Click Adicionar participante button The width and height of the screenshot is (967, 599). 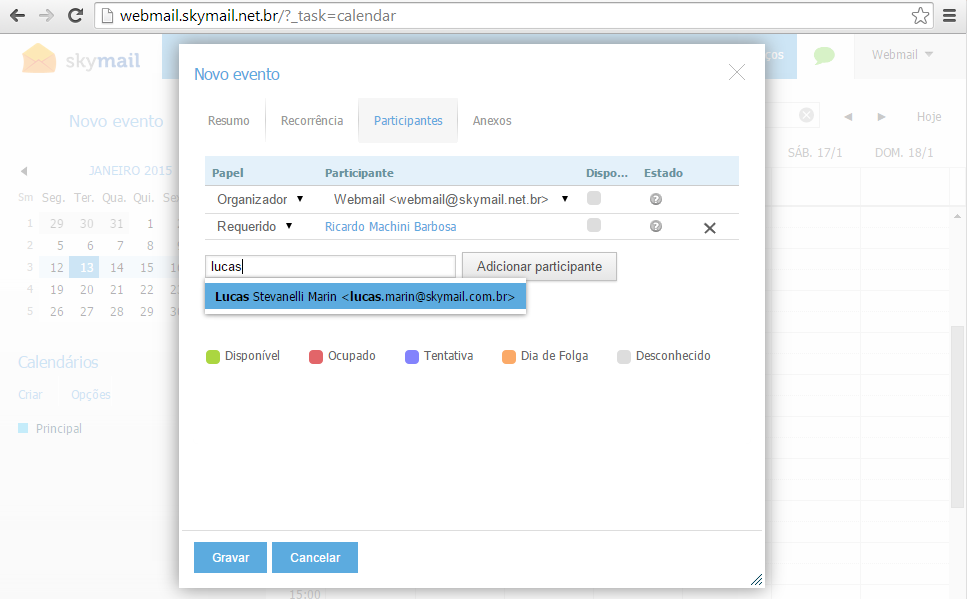pos(539,266)
